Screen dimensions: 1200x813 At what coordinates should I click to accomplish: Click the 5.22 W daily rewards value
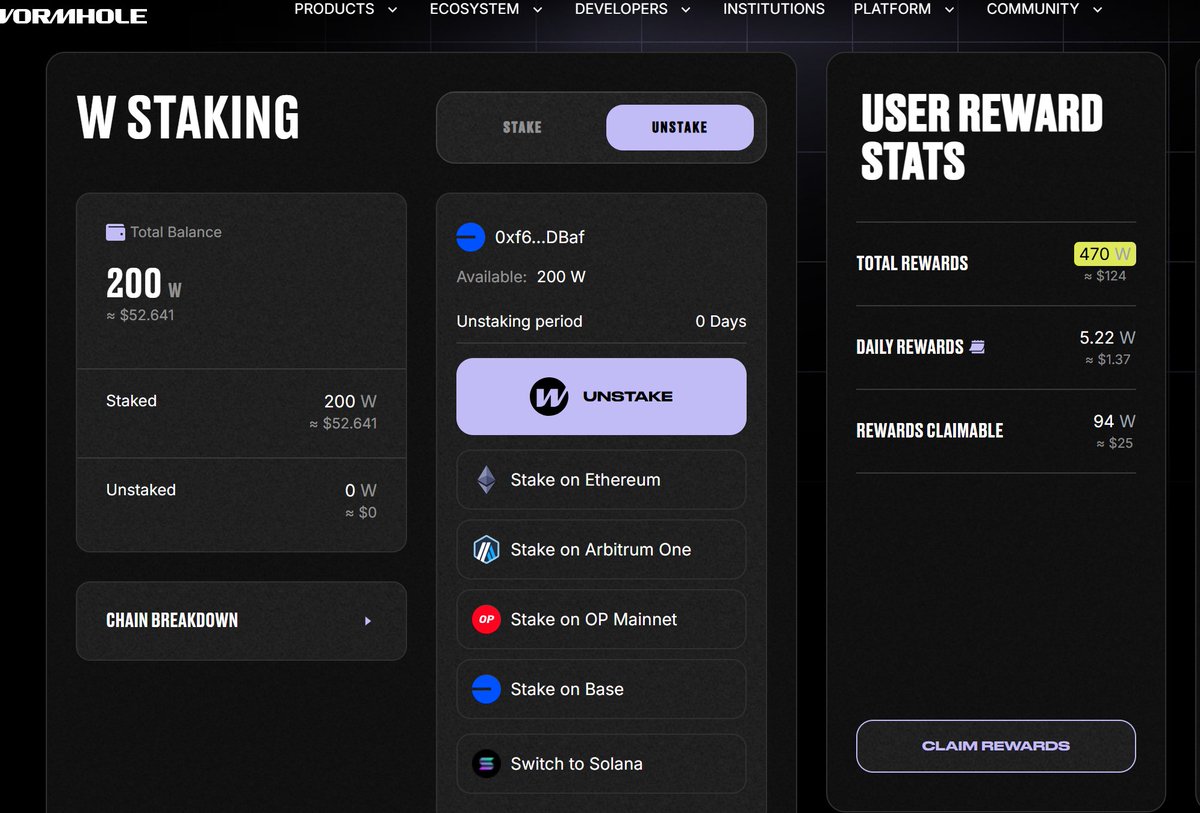(1108, 338)
